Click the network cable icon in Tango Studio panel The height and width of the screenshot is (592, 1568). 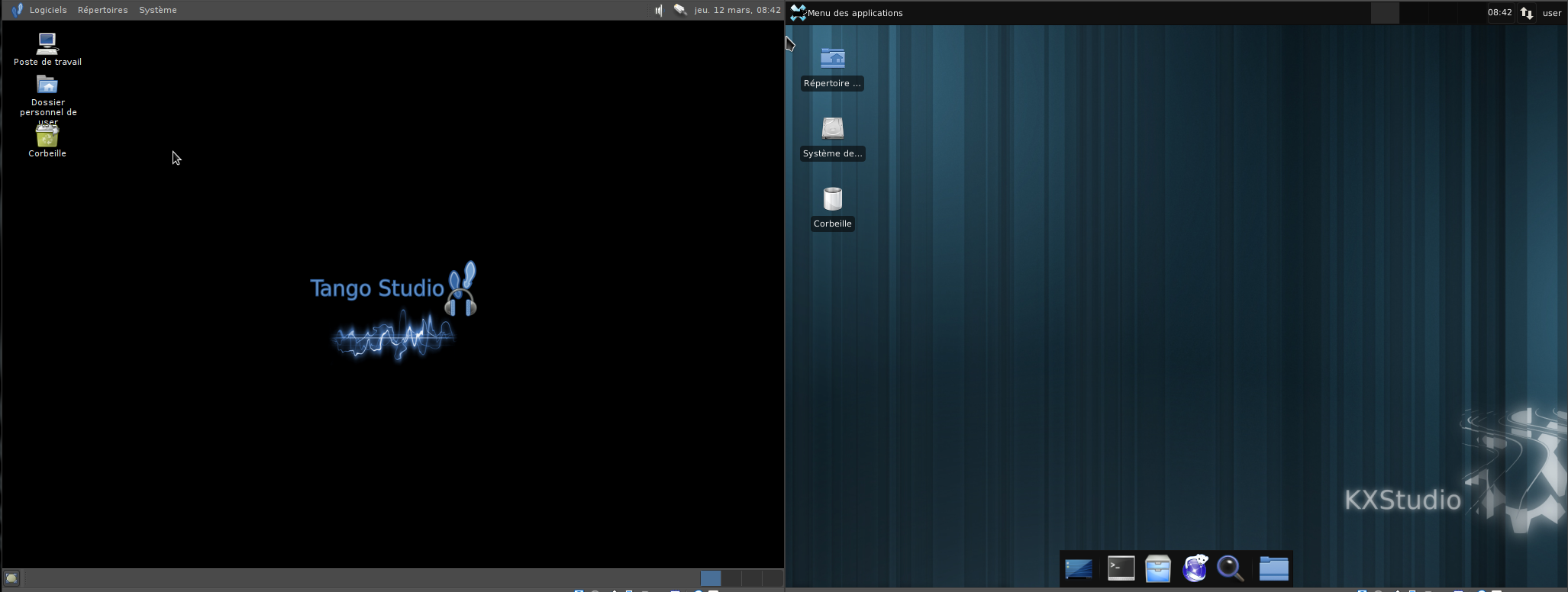tap(680, 10)
